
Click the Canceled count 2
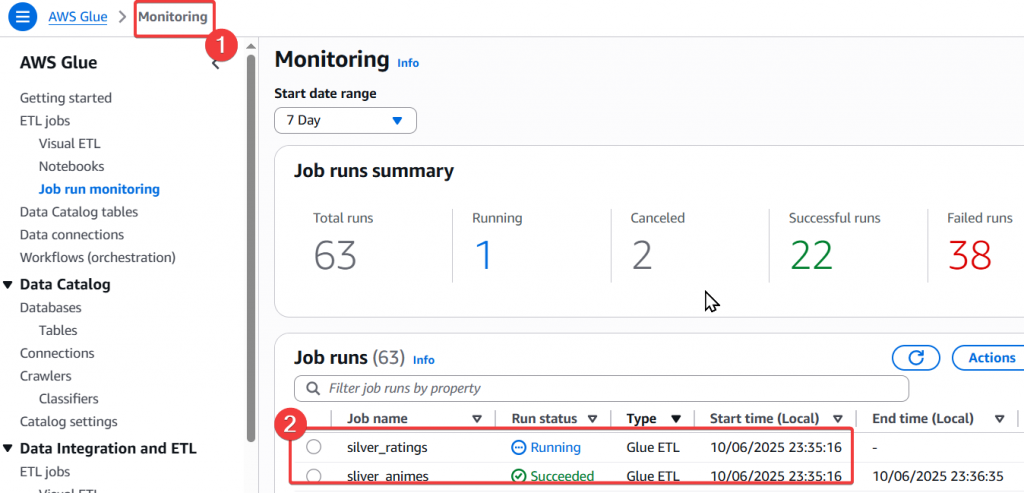(x=642, y=255)
